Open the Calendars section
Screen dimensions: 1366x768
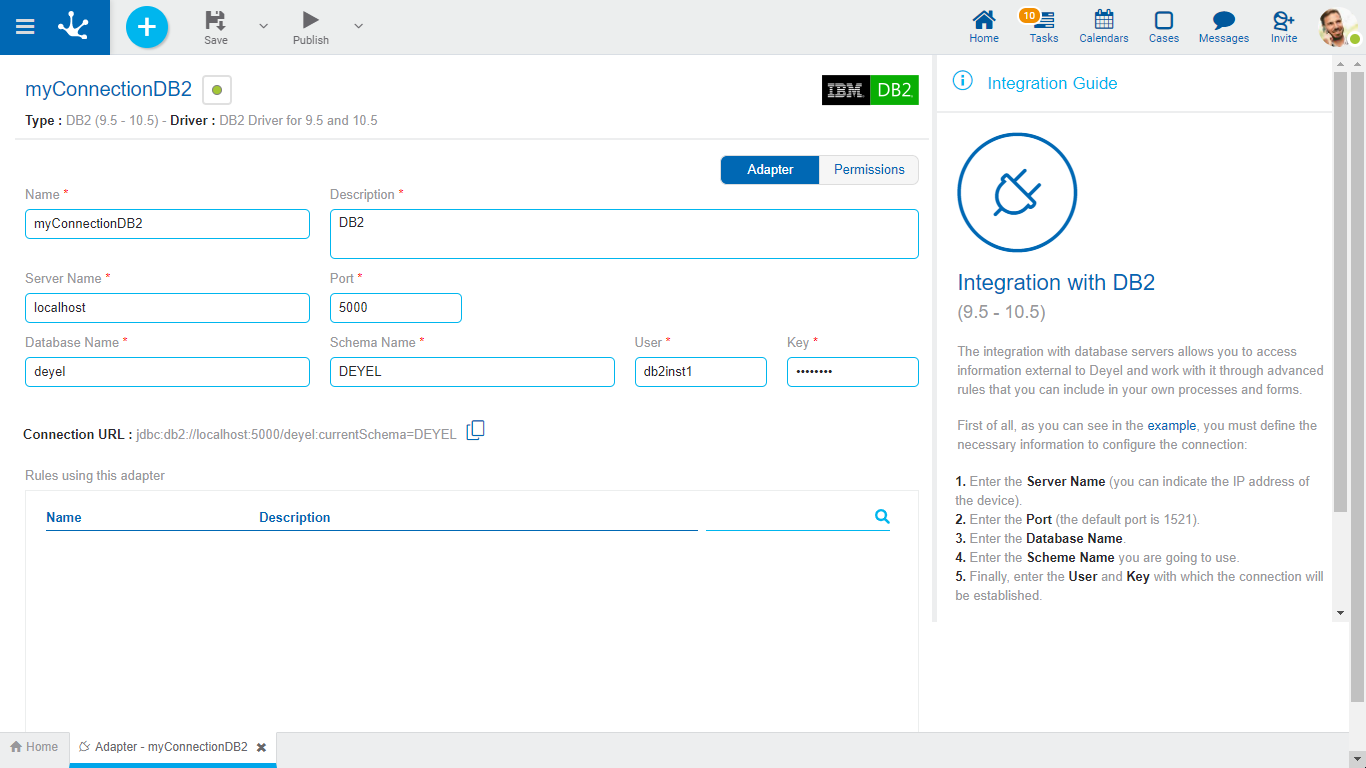[x=1103, y=27]
